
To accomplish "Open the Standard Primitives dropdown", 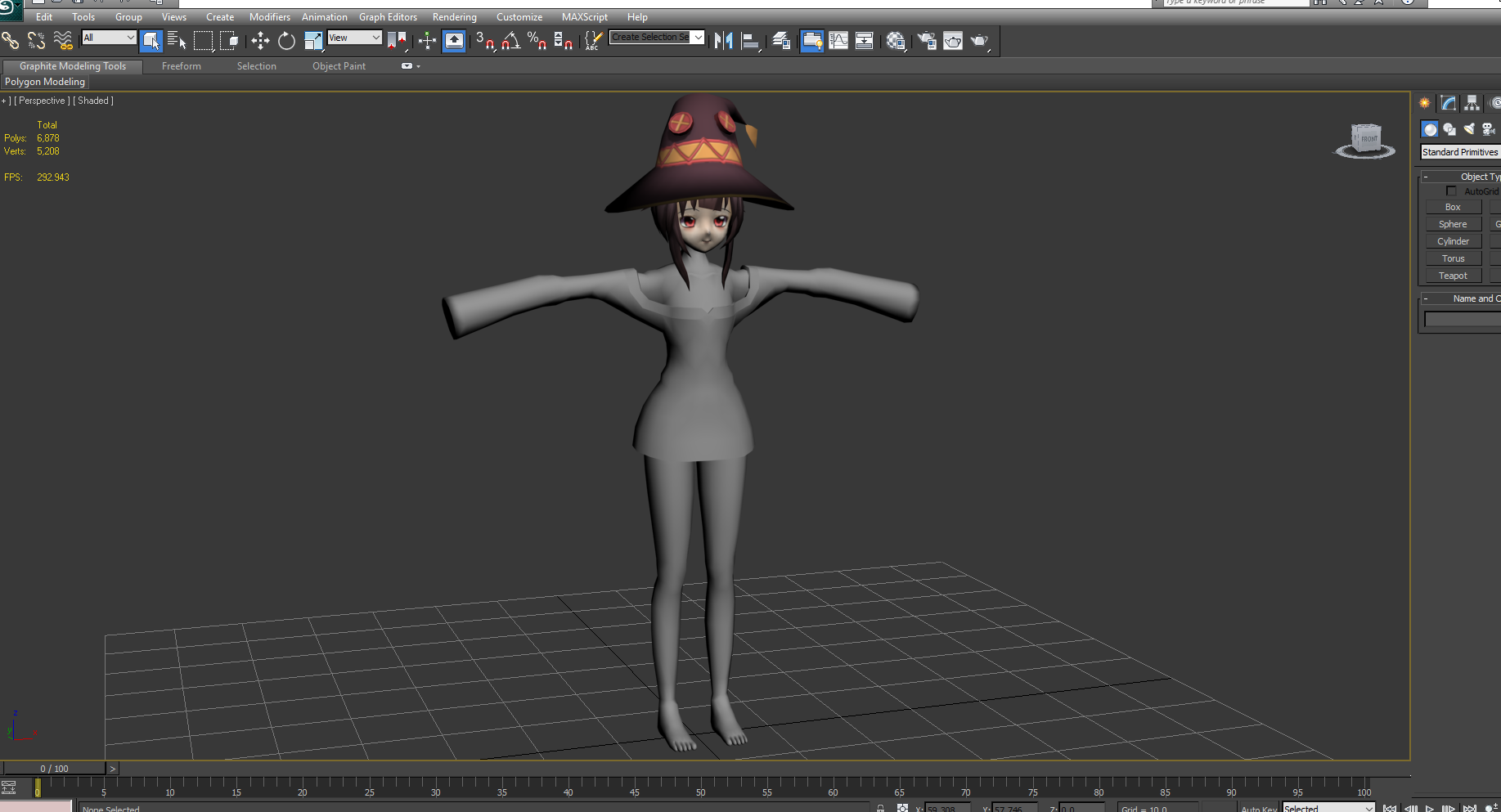I will [1460, 152].
